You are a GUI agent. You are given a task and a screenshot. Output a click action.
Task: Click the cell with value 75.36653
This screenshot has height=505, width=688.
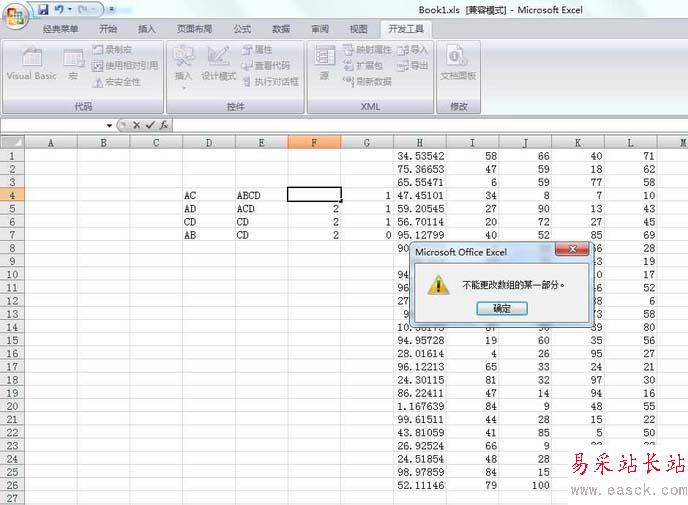(x=420, y=169)
